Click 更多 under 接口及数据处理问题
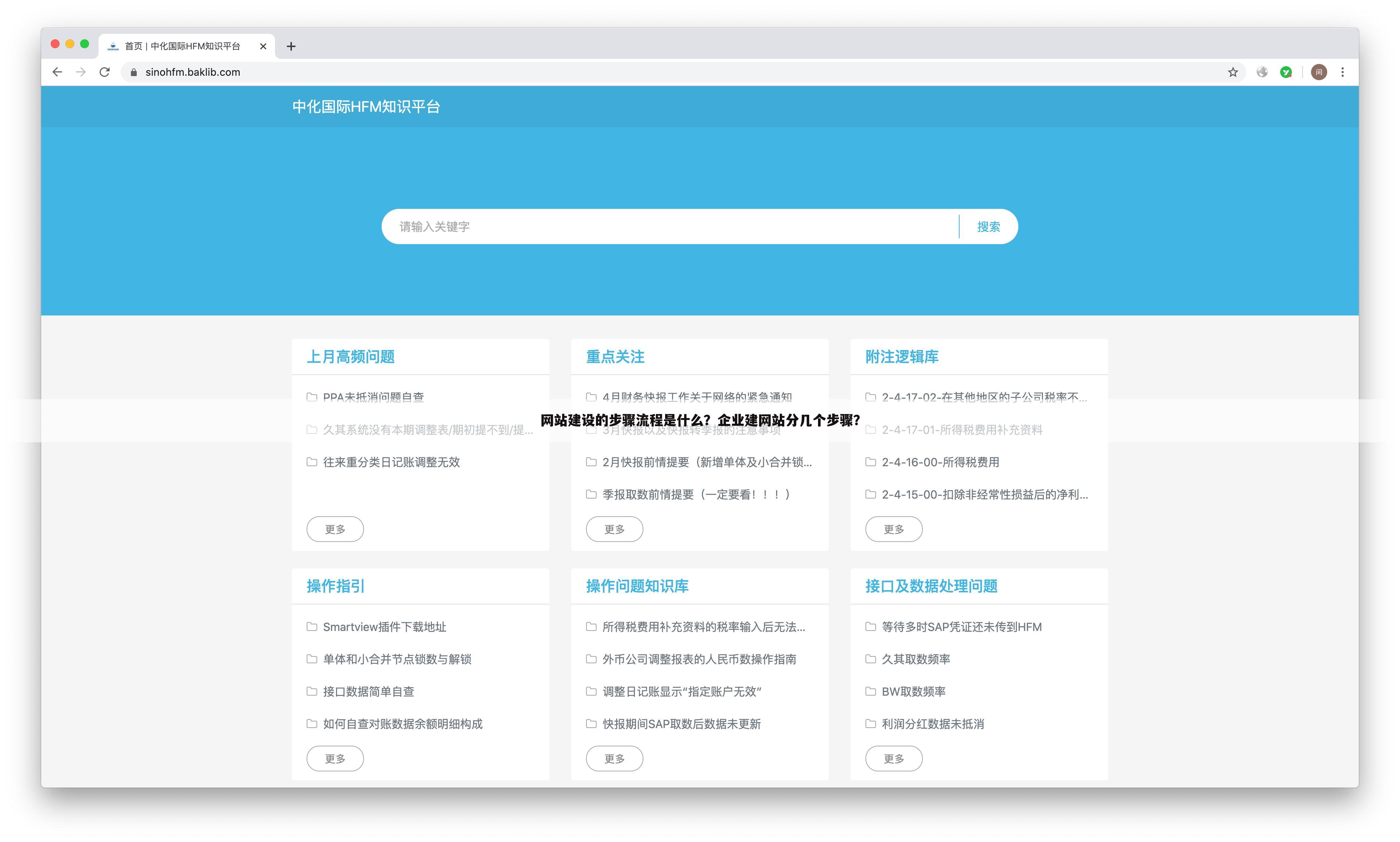Screen dimensions: 1400x842 (893, 758)
